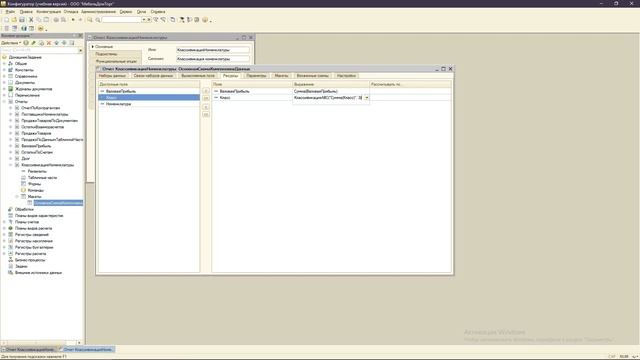Image resolution: width=640 pixels, height=360 pixels.
Task: Collapse the Отчеты tree node
Action: [x=4, y=102]
